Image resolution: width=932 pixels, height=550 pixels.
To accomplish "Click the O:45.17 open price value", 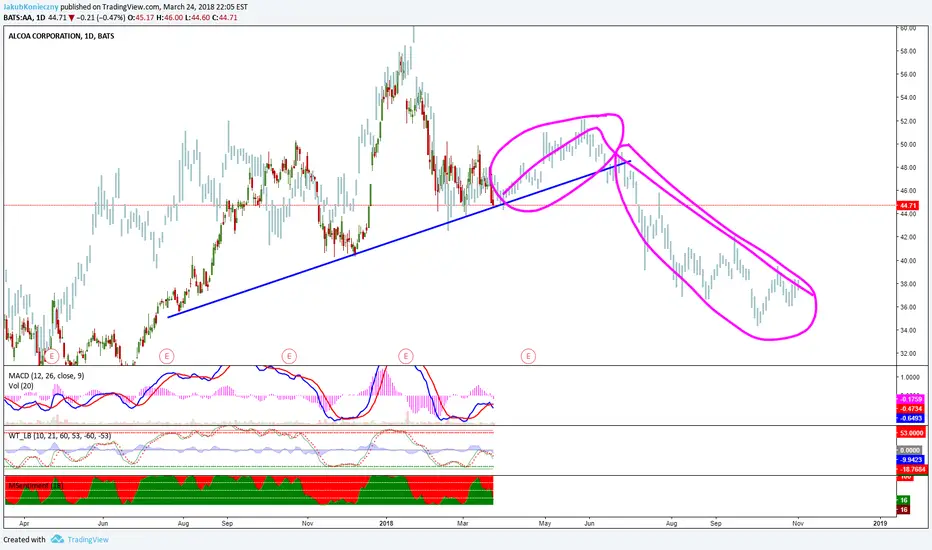I will (x=141, y=18).
